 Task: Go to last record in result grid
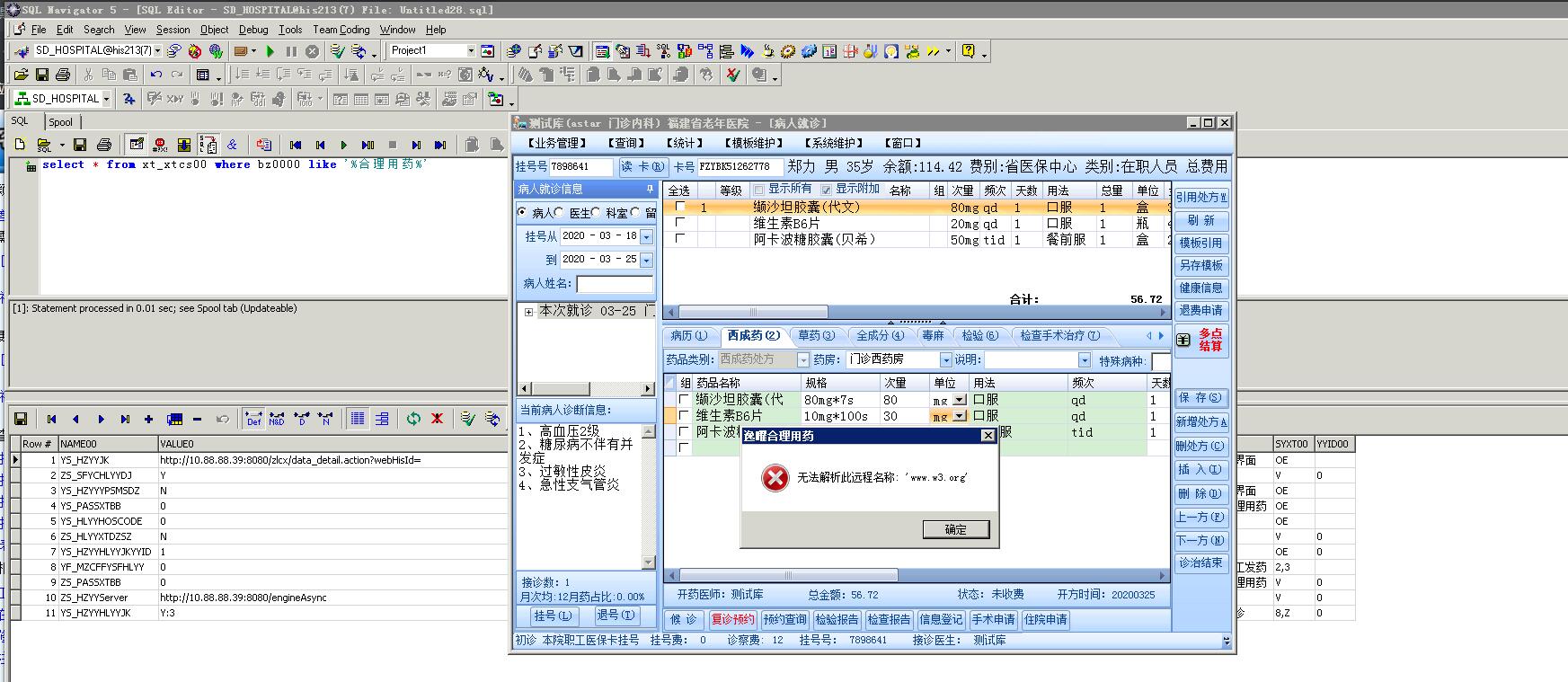(x=125, y=419)
